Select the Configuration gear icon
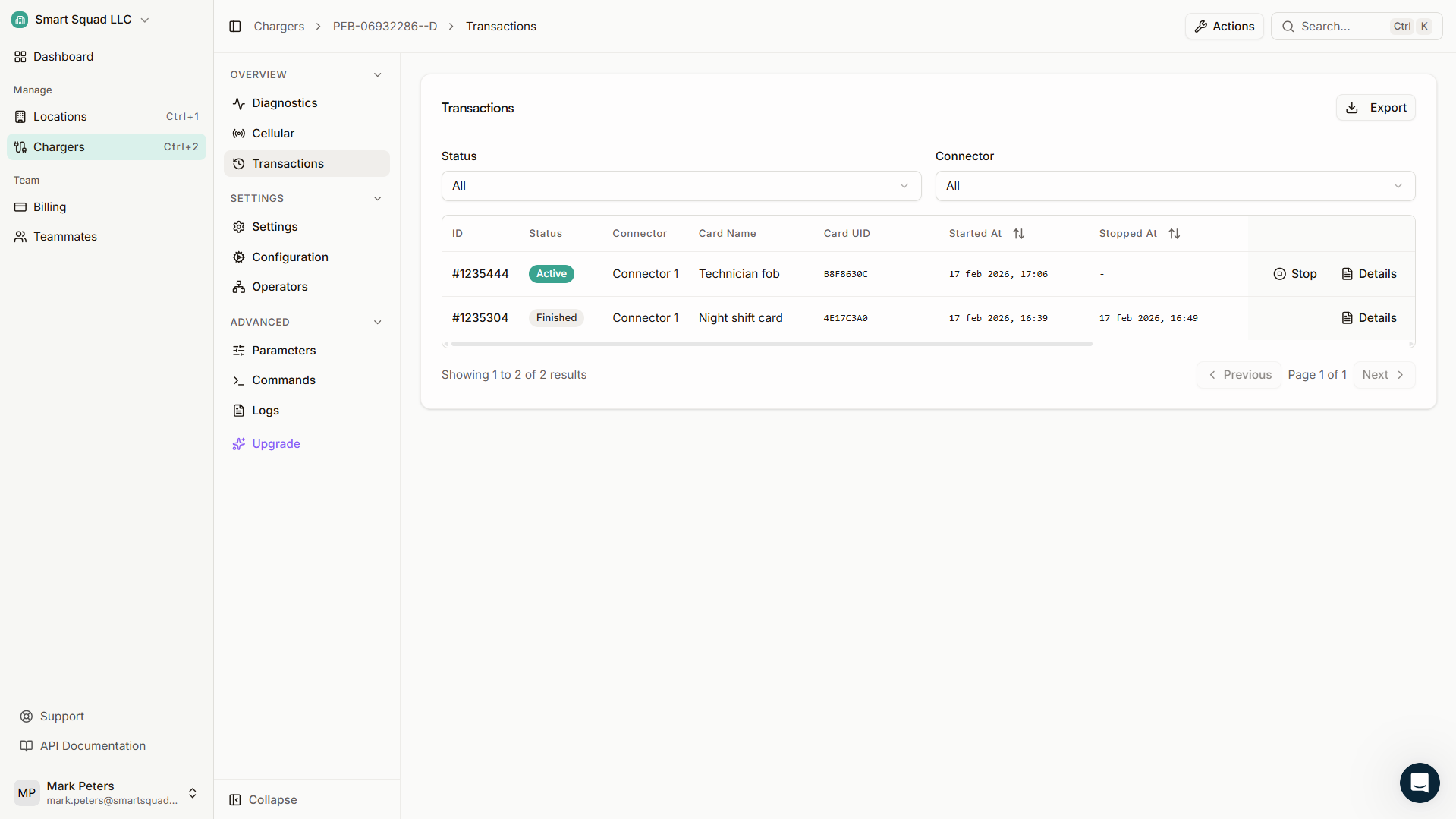The width and height of the screenshot is (1456, 819). tap(239, 257)
